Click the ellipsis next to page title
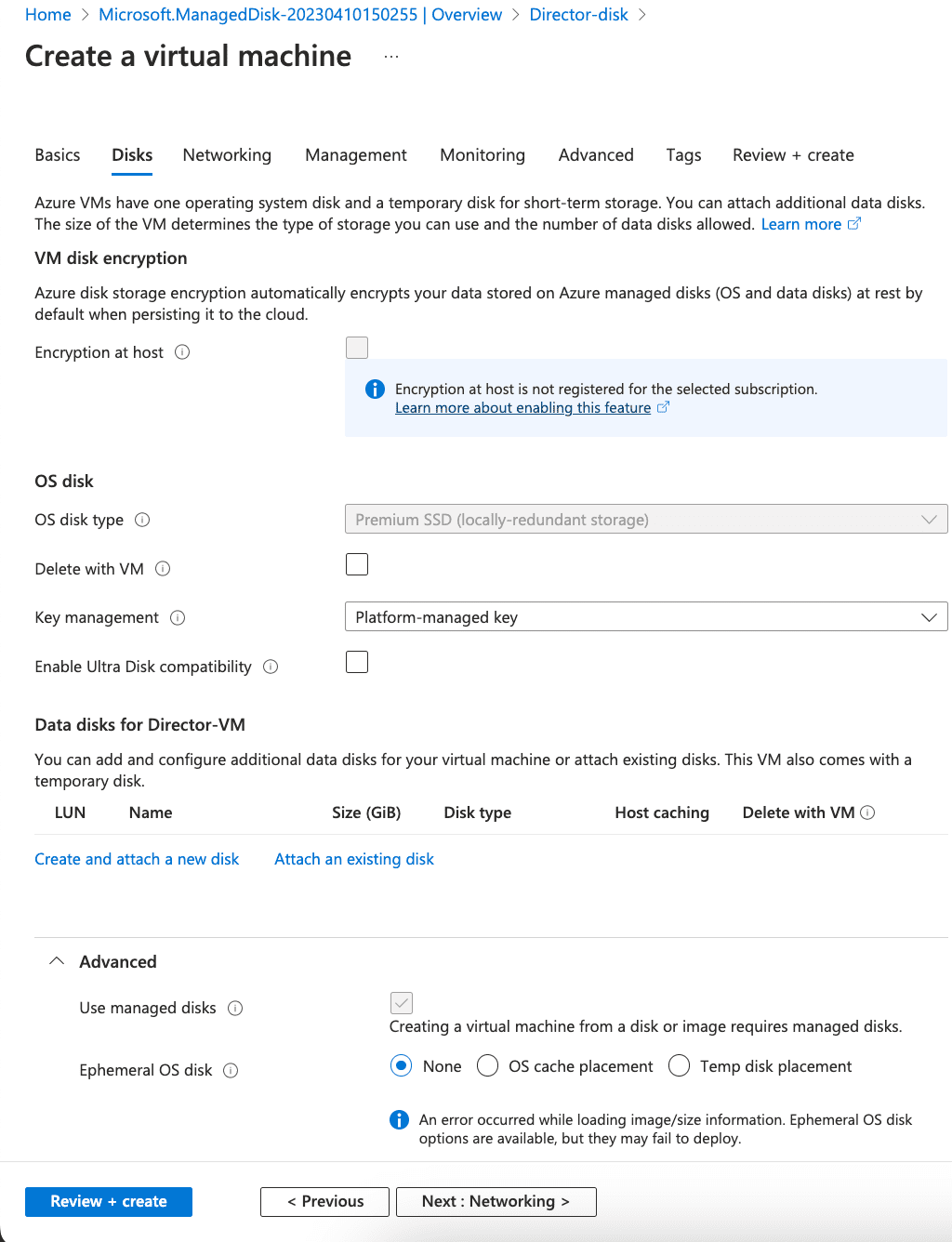 390,56
